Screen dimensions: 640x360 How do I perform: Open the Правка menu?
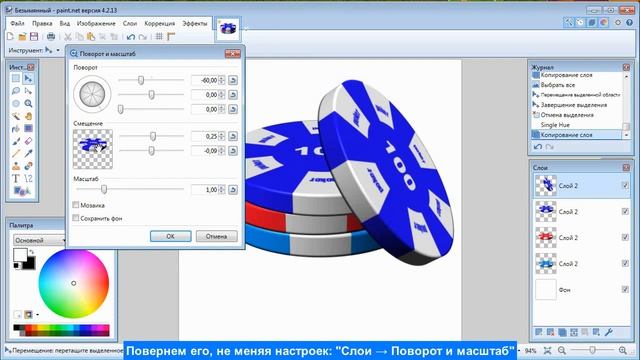point(42,24)
